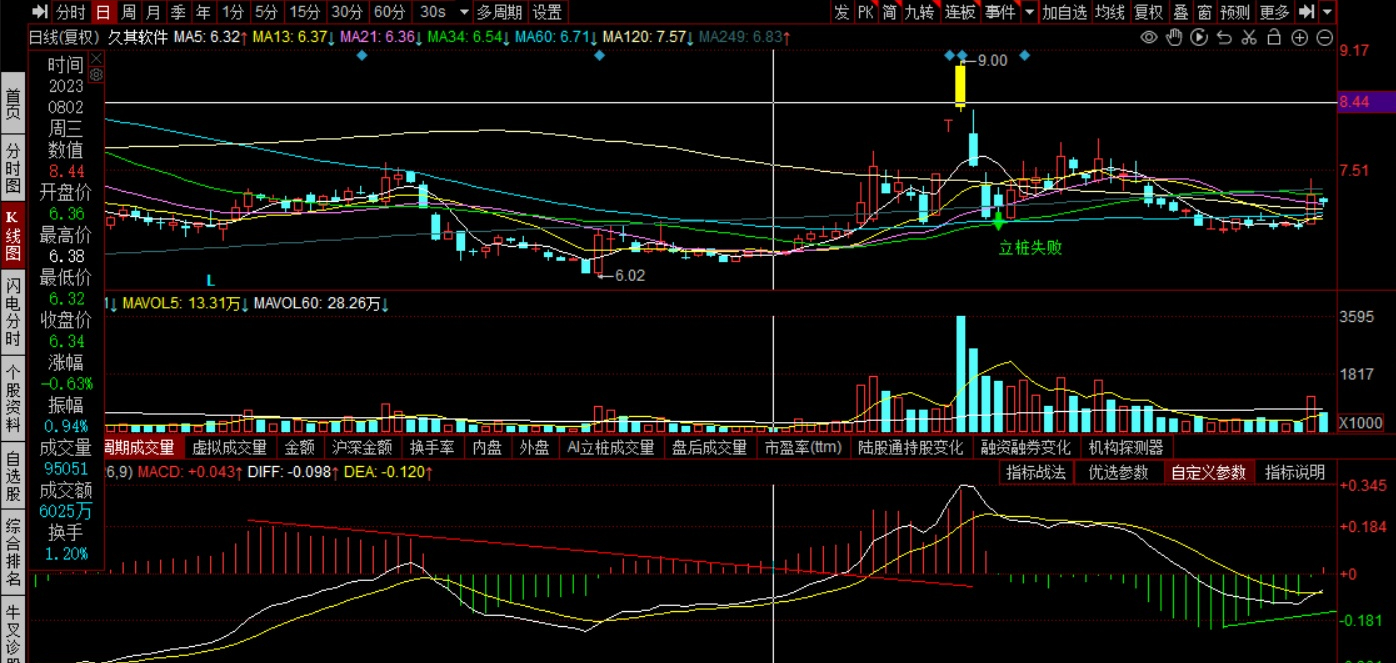Viewport: 1396px width, 663px height.
Task: Toggle chart visibility with the eye icon
Action: pos(1149,37)
